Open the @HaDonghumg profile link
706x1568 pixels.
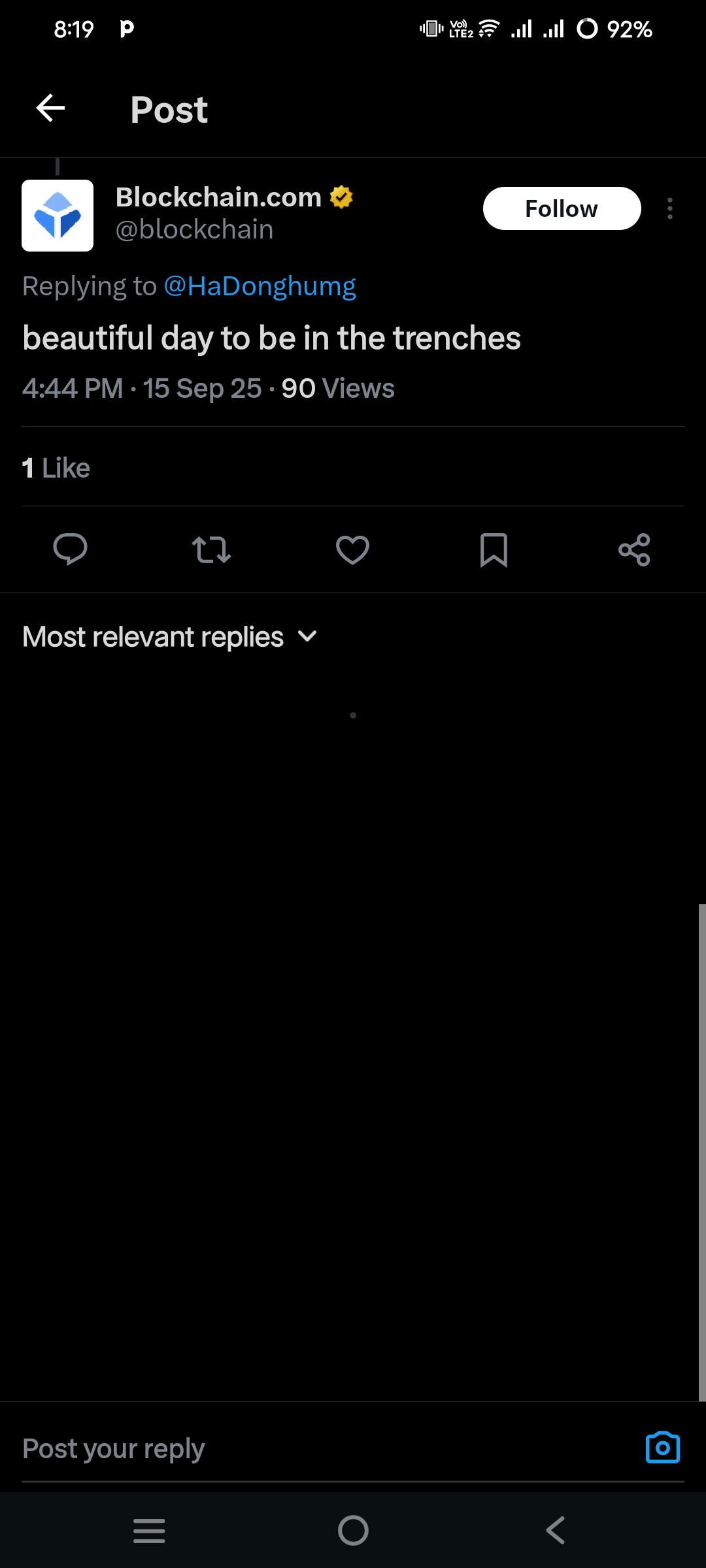[260, 286]
